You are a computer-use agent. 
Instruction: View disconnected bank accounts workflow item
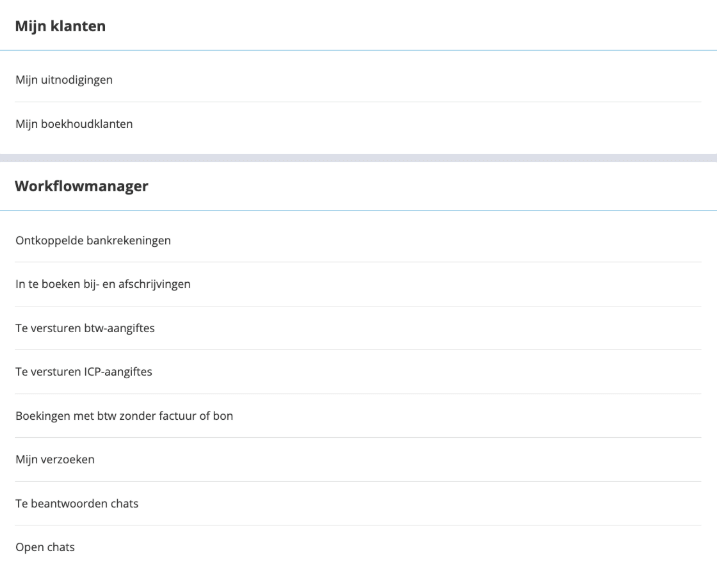(93, 240)
